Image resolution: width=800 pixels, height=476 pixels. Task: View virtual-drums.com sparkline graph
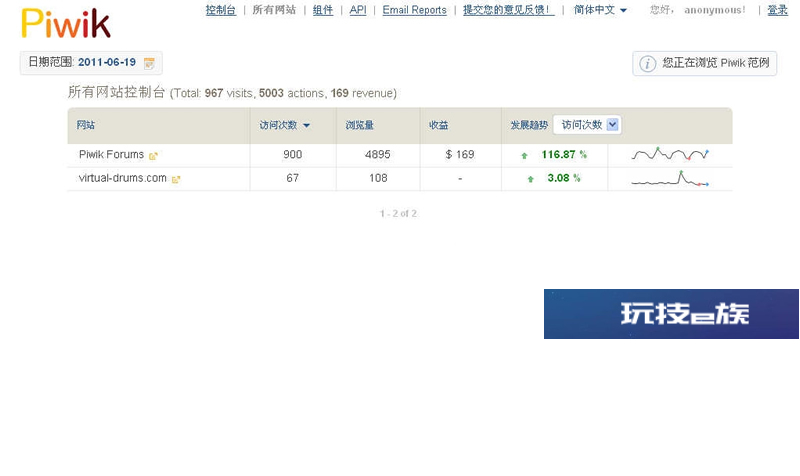pyautogui.click(x=670, y=178)
